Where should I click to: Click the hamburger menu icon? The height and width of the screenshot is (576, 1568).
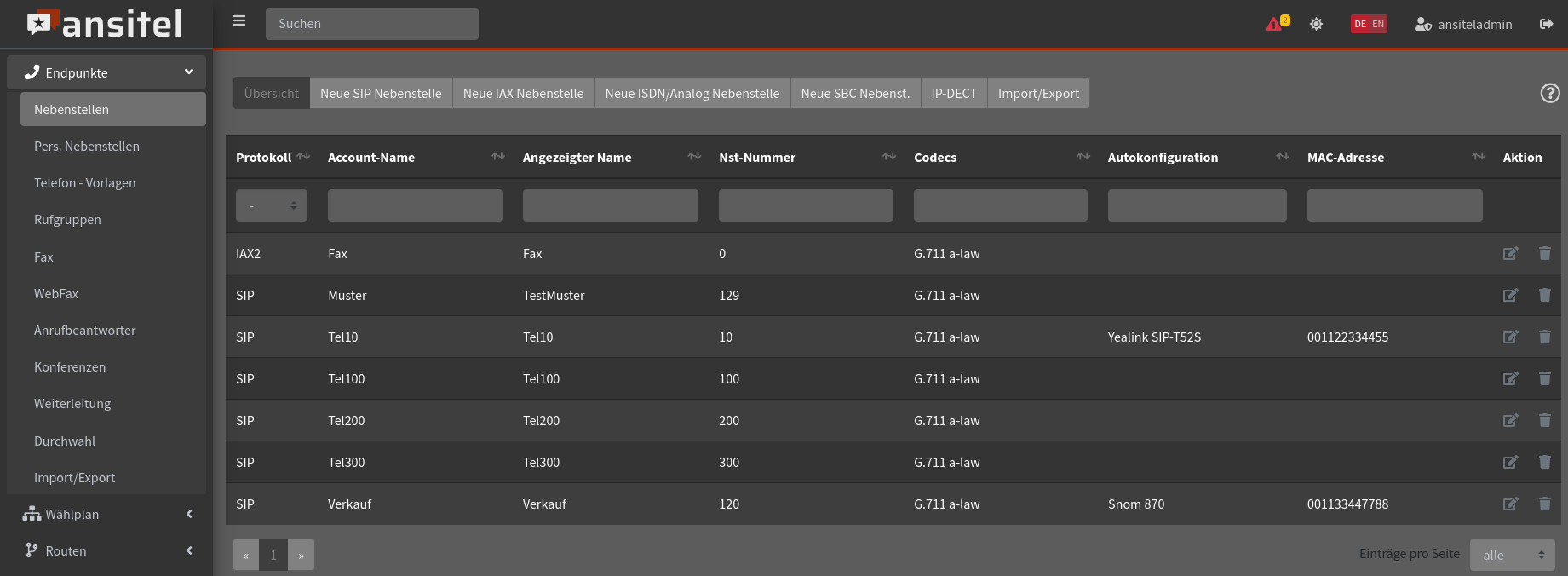(x=239, y=21)
